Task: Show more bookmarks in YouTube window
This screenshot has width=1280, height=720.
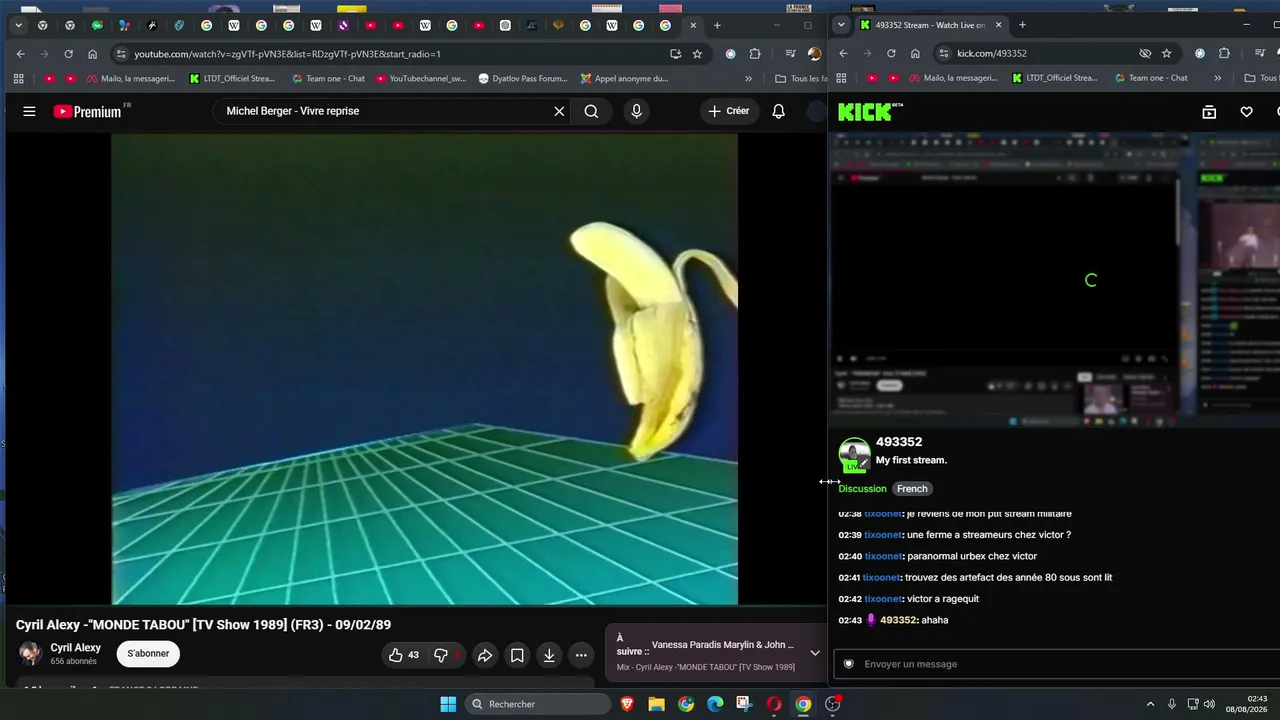Action: pyautogui.click(x=748, y=78)
